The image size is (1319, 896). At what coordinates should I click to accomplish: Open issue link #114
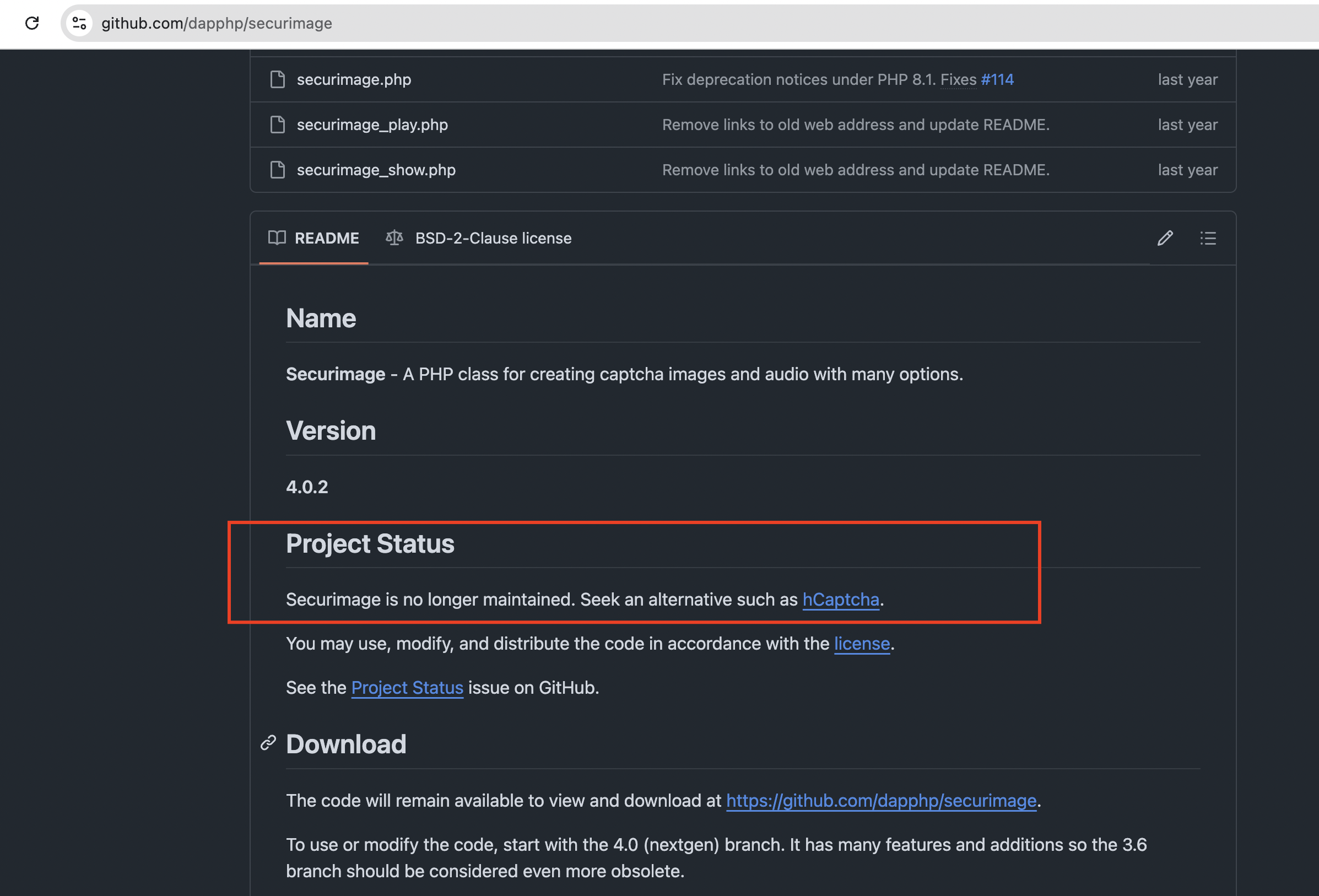click(x=997, y=79)
